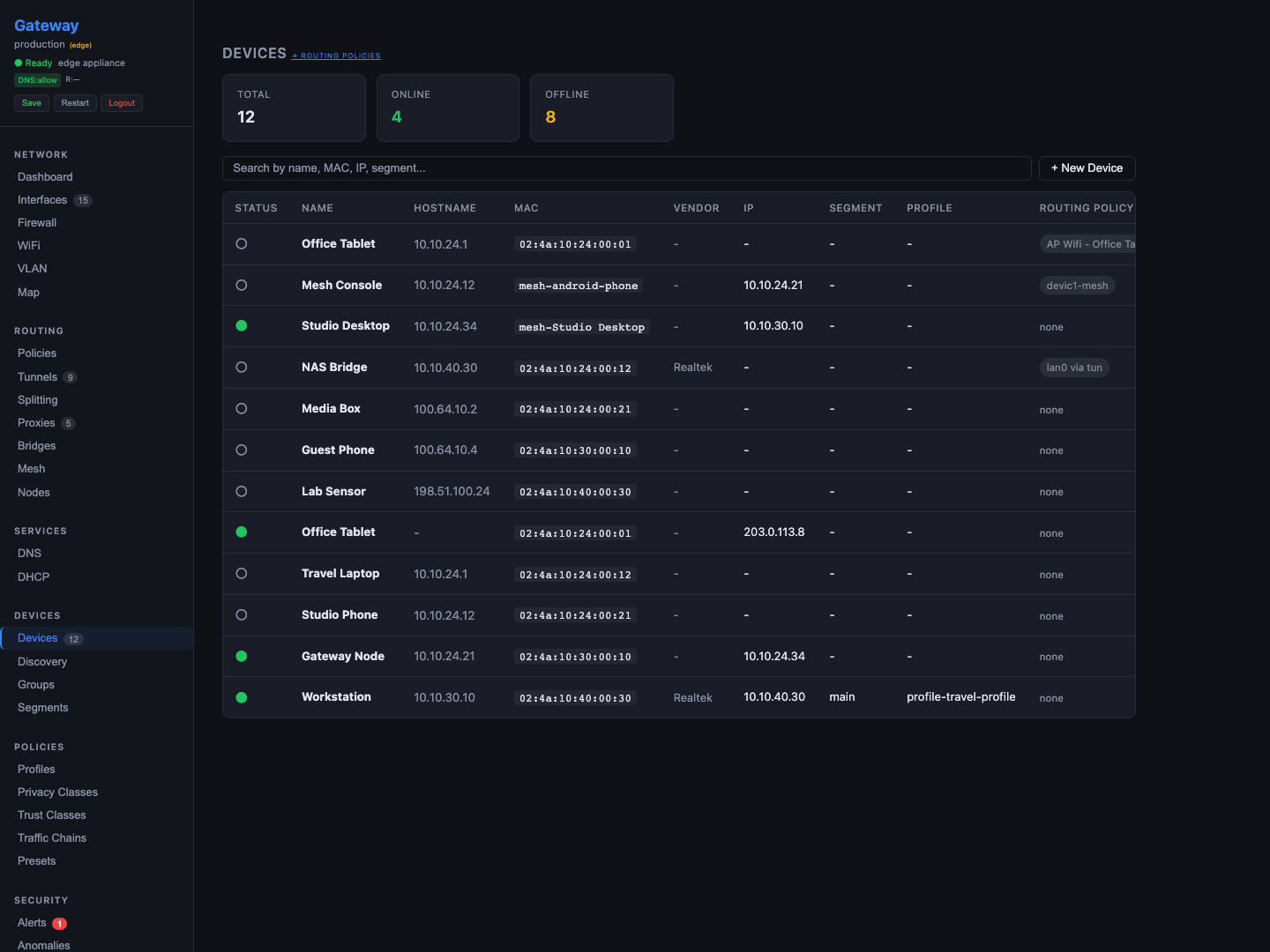Viewport: 1270px width, 952px height.
Task: Sort by the MAC column header
Action: 527,208
